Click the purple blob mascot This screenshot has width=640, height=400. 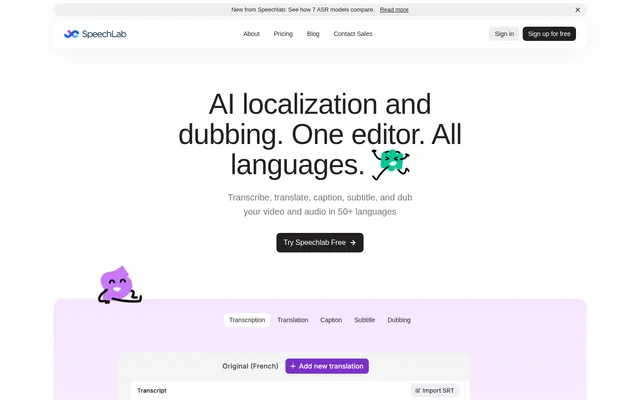coord(120,285)
